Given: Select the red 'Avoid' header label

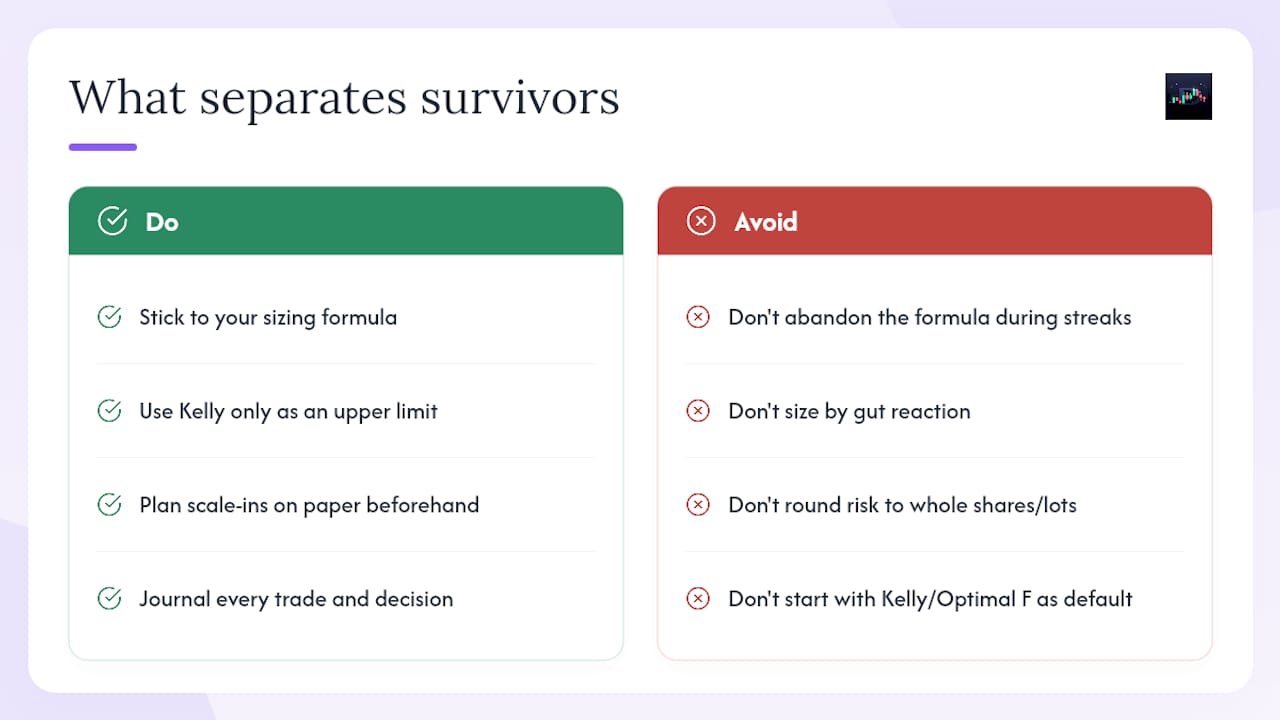Looking at the screenshot, I should (766, 221).
